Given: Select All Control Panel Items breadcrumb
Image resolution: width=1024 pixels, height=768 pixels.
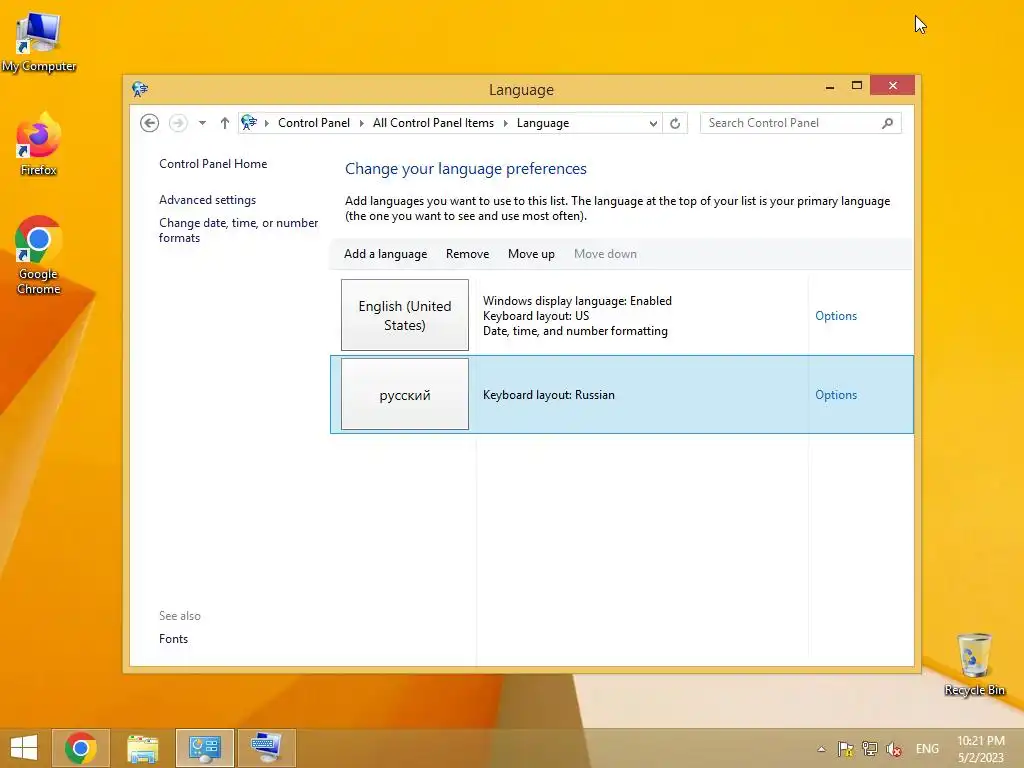Looking at the screenshot, I should click(x=433, y=123).
